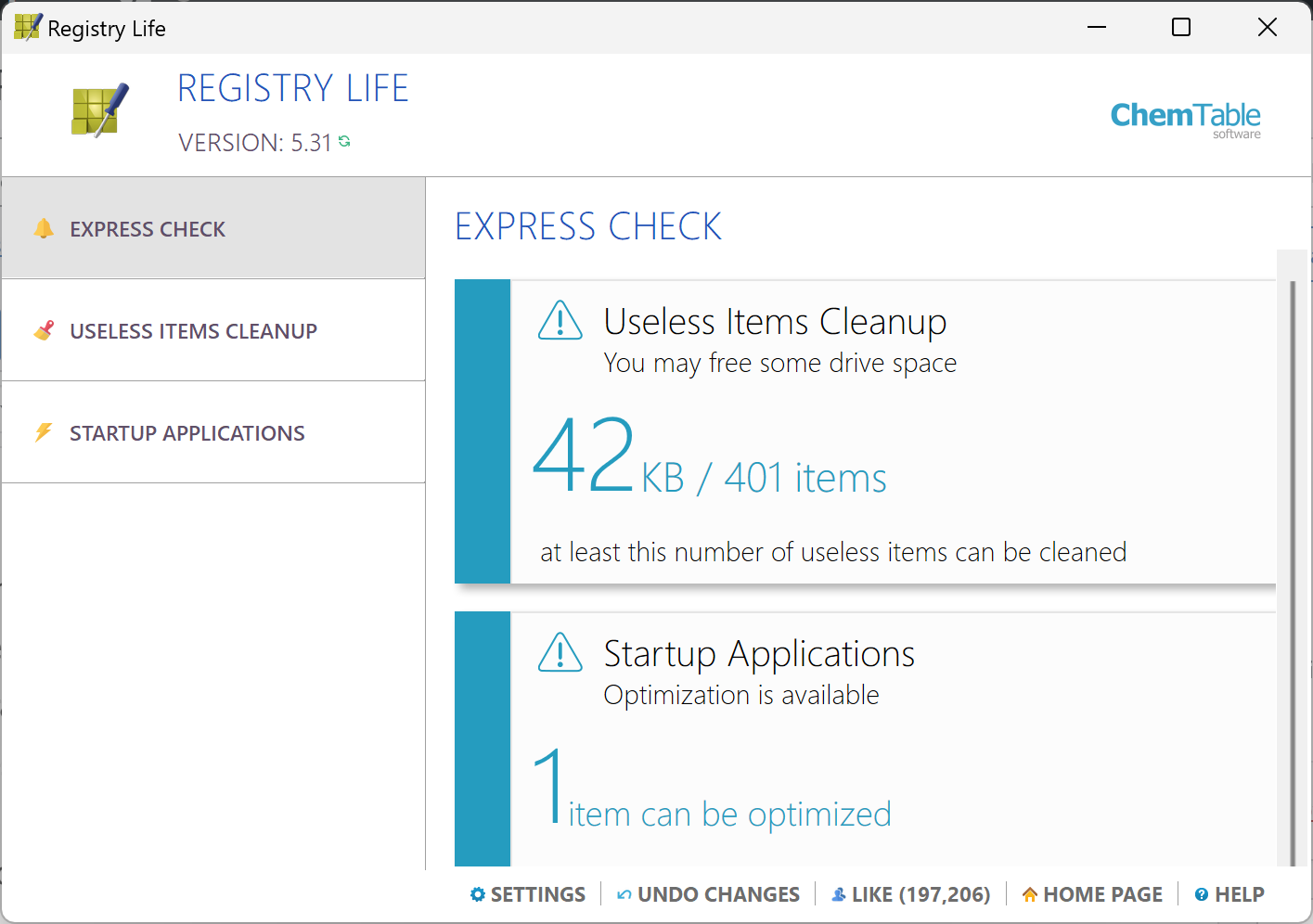1313x924 pixels.
Task: Click 'Optimization is available' text
Action: click(x=741, y=695)
